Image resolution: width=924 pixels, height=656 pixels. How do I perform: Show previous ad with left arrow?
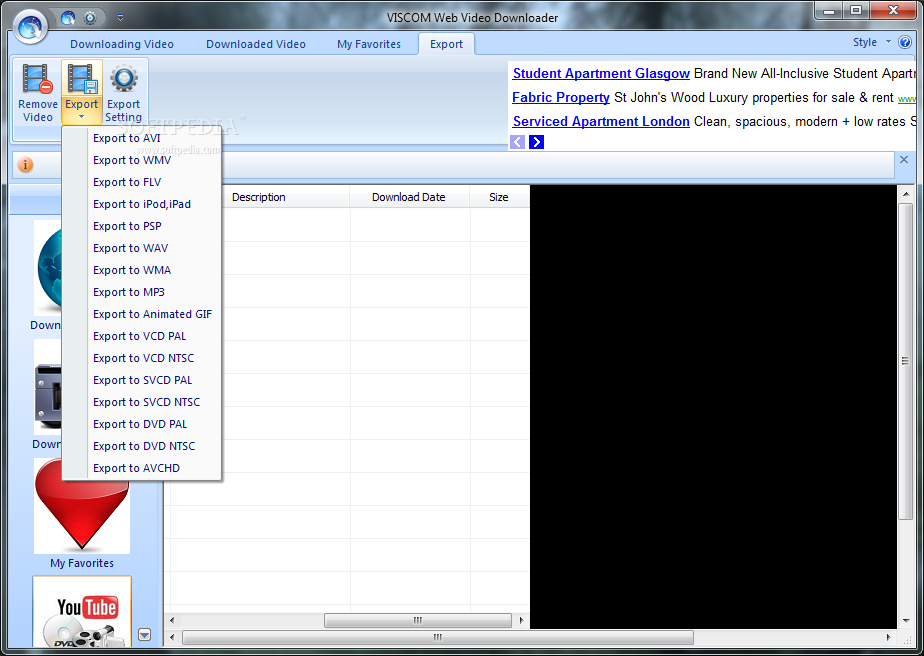(517, 142)
